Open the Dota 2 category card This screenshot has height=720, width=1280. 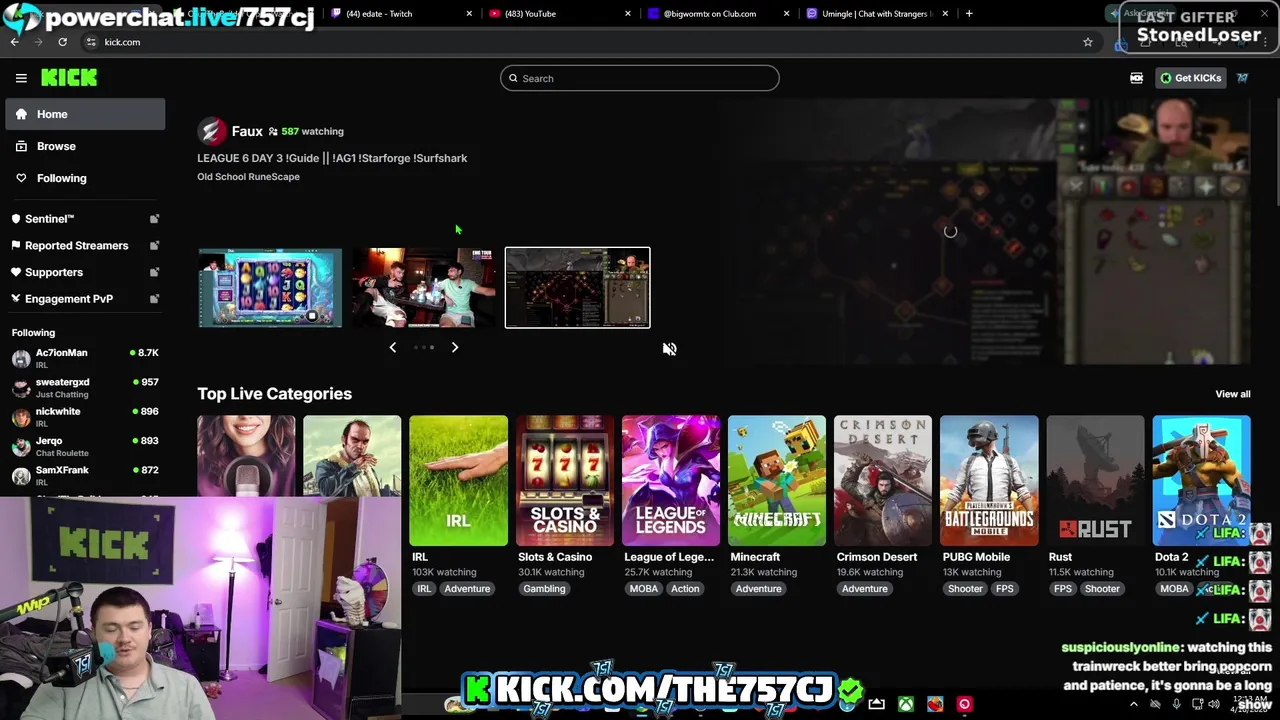click(1201, 481)
